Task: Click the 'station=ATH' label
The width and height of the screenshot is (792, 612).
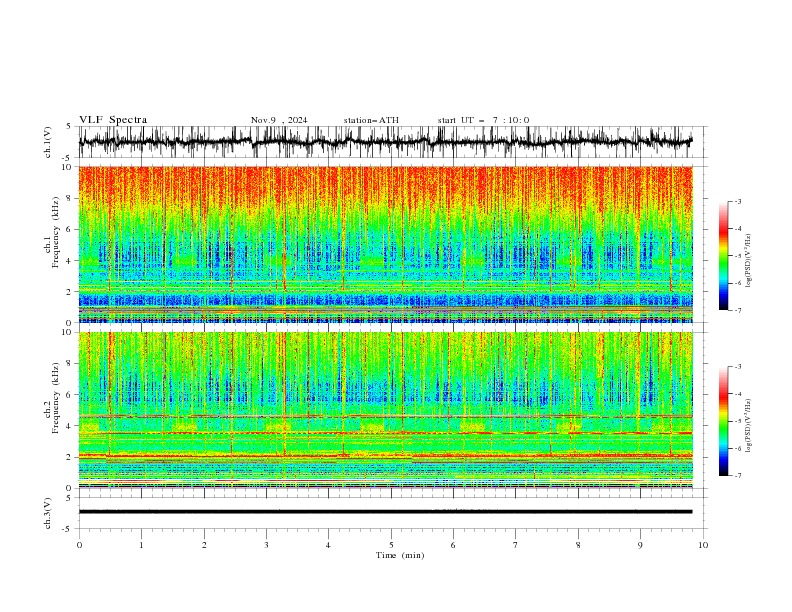Action: click(371, 120)
